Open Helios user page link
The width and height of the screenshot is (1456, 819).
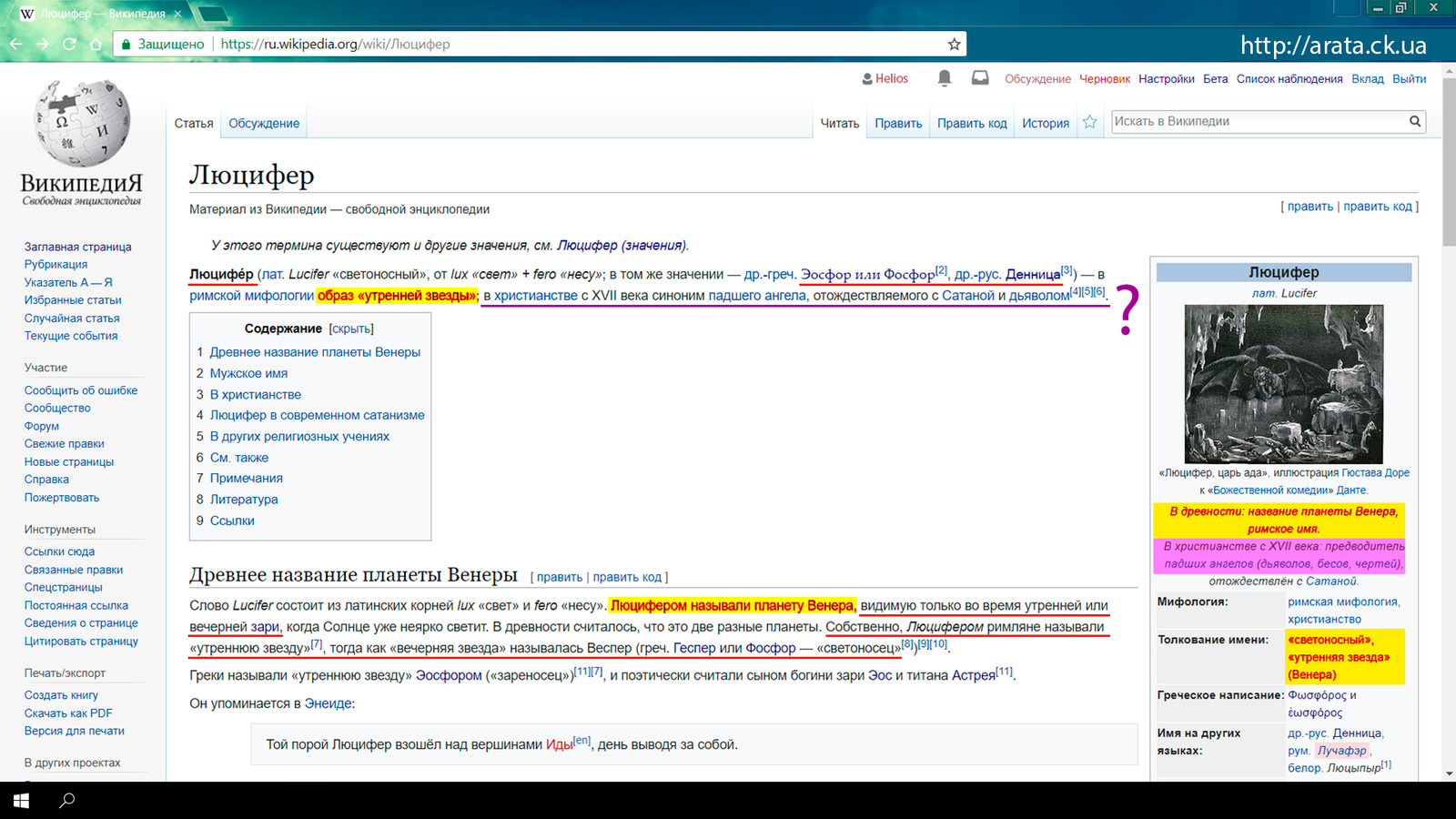[892, 78]
